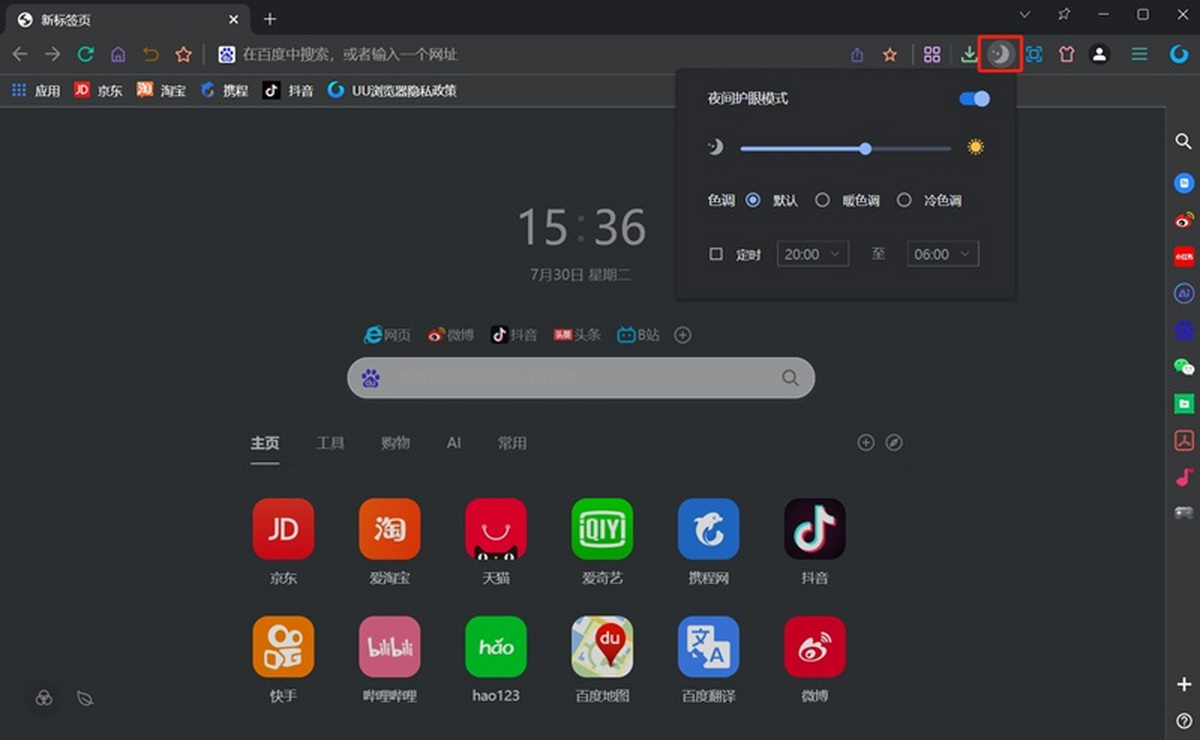Open the 应用 bookmark bar item
1200x740 pixels.
[36, 90]
